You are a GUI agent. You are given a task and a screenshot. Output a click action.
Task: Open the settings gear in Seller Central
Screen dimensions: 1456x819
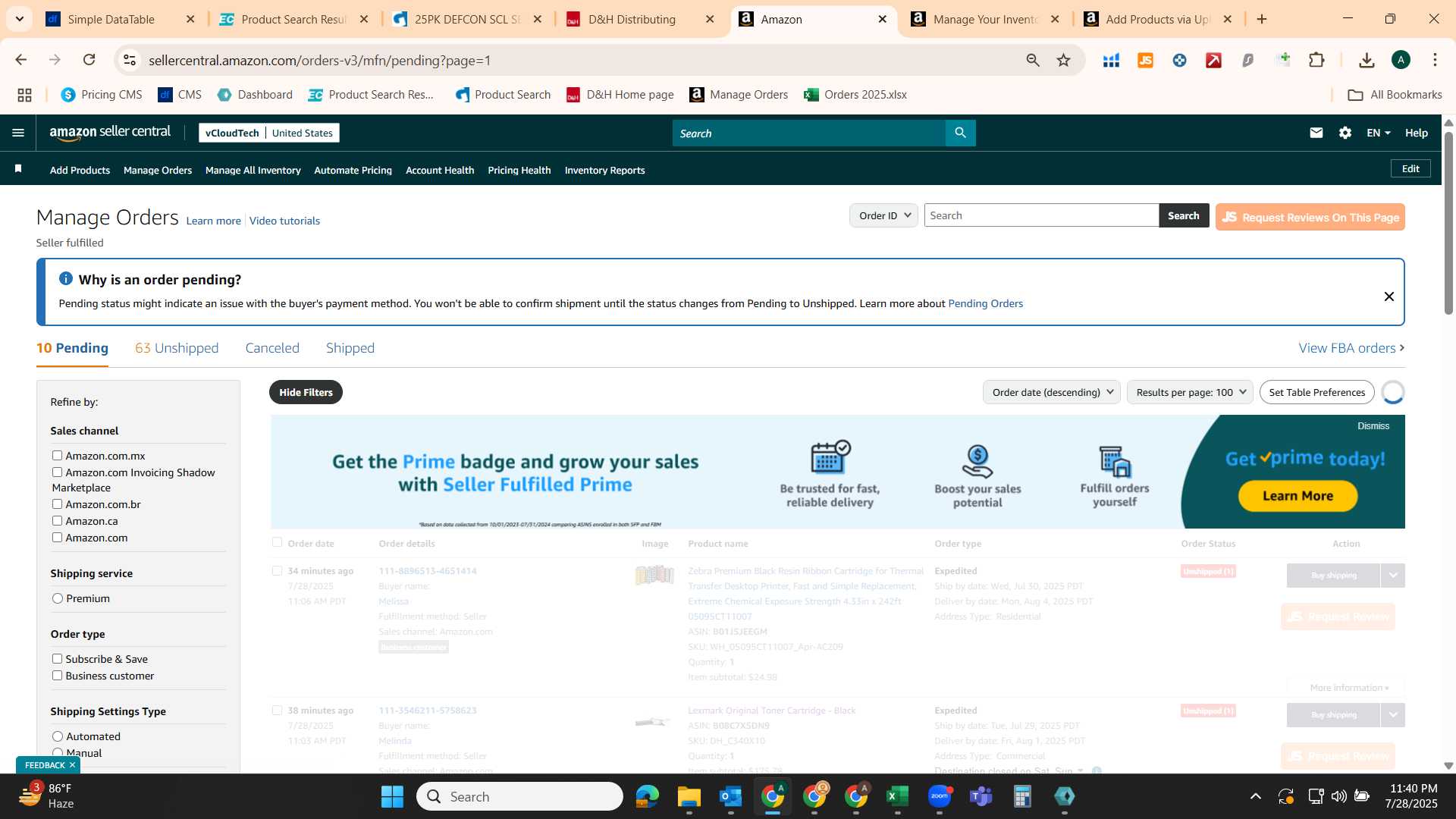tap(1345, 133)
